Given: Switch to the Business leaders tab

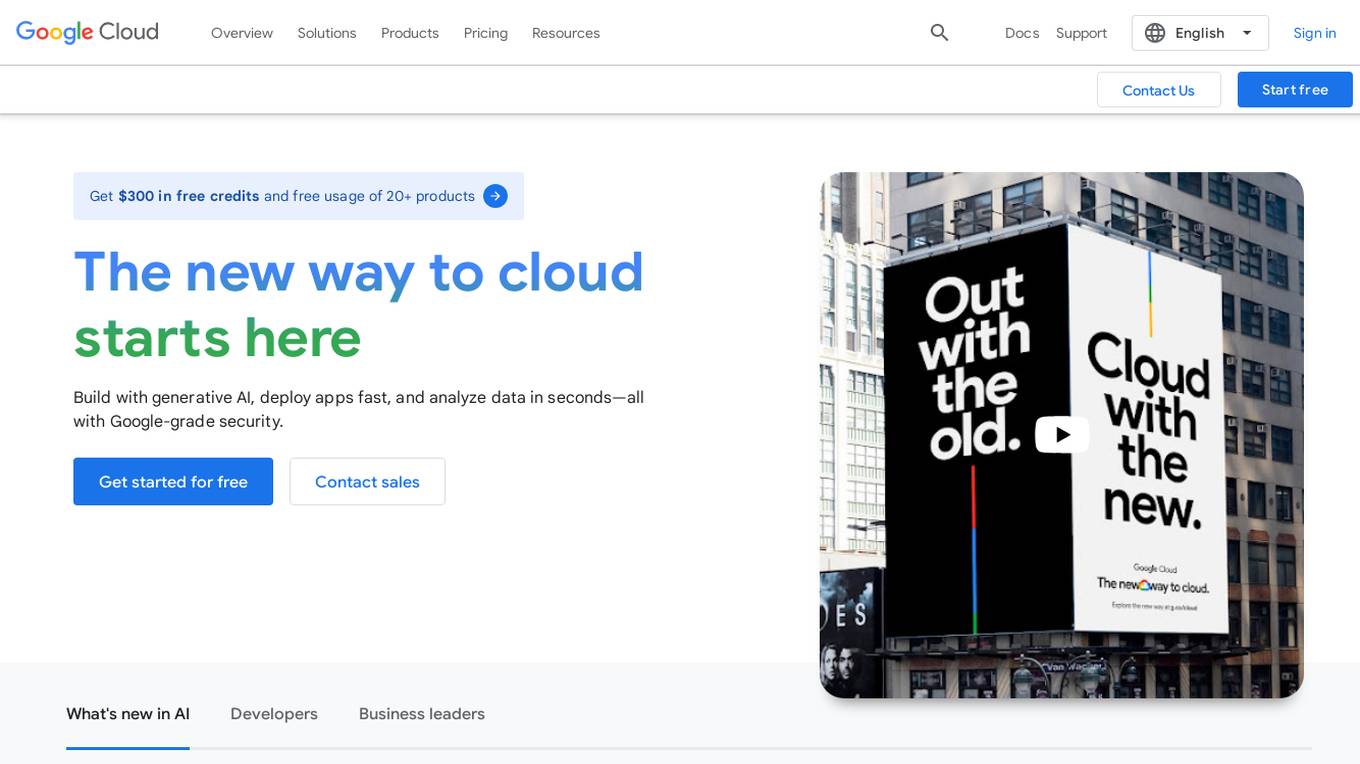Looking at the screenshot, I should tap(422, 714).
